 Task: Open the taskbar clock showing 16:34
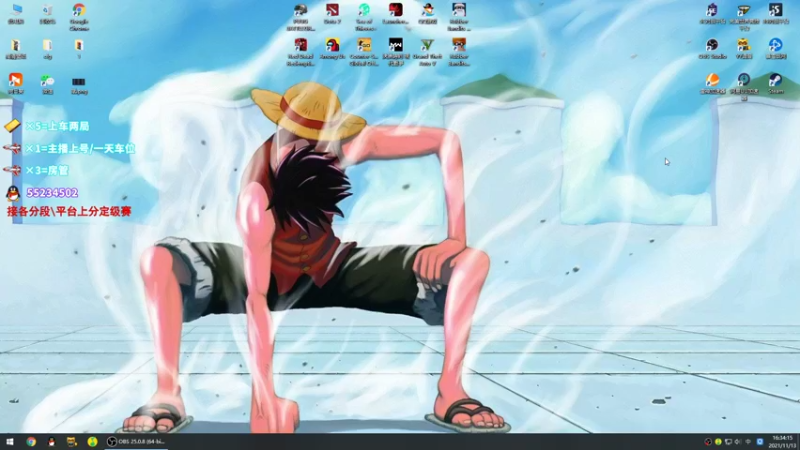point(782,442)
